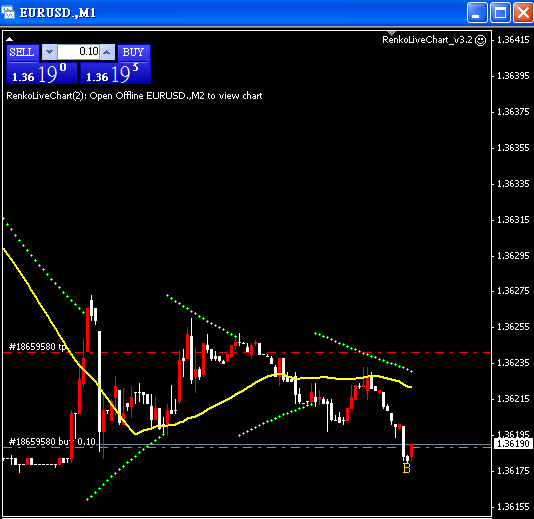Click the BUY button in one-click panel
The image size is (534, 519).
pyautogui.click(x=134, y=53)
